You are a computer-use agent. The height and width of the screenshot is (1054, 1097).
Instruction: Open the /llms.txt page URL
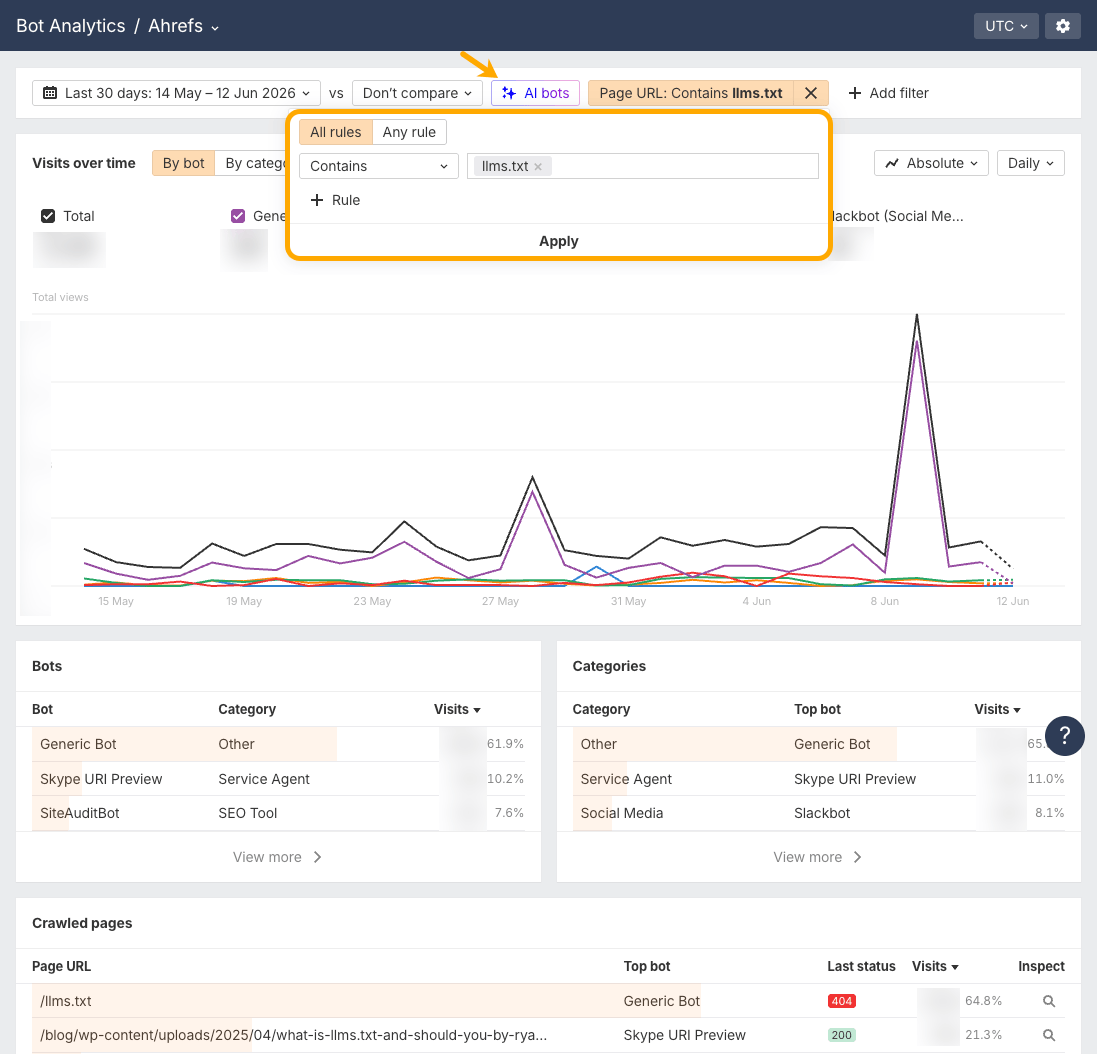66,1001
